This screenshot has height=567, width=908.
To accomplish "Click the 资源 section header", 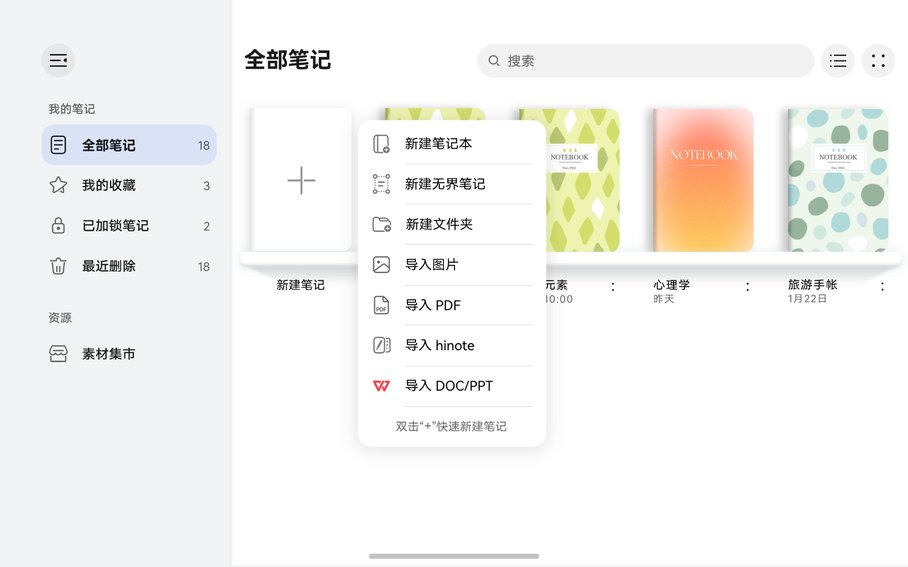I will click(x=60, y=317).
